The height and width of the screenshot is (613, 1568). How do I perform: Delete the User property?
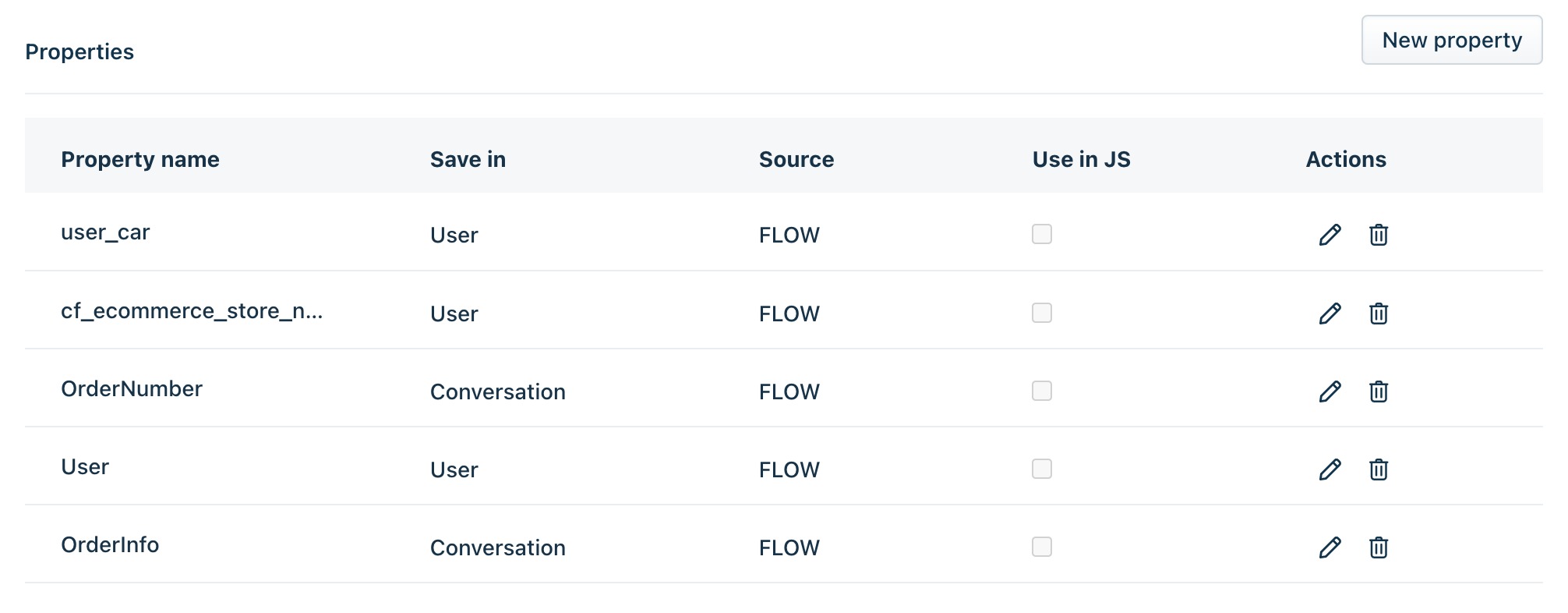1378,469
